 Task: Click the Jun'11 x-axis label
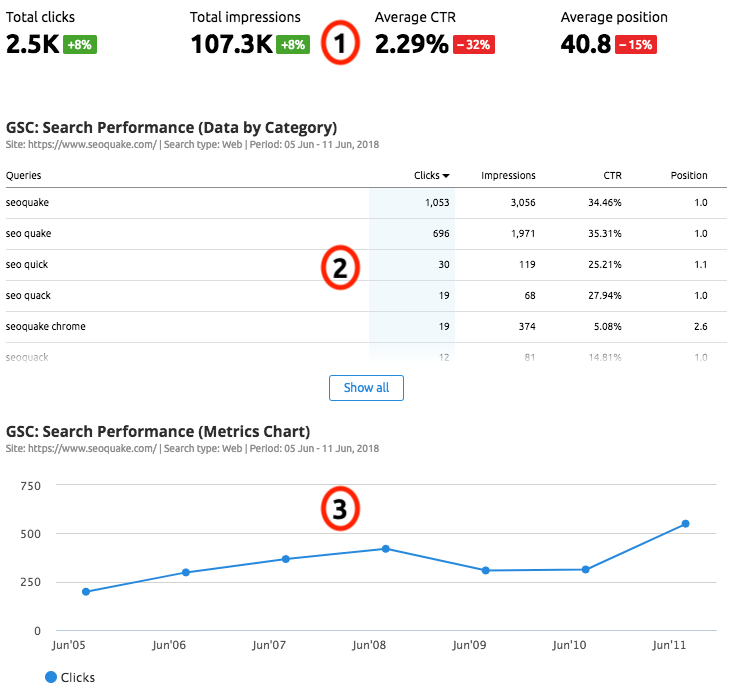(669, 645)
